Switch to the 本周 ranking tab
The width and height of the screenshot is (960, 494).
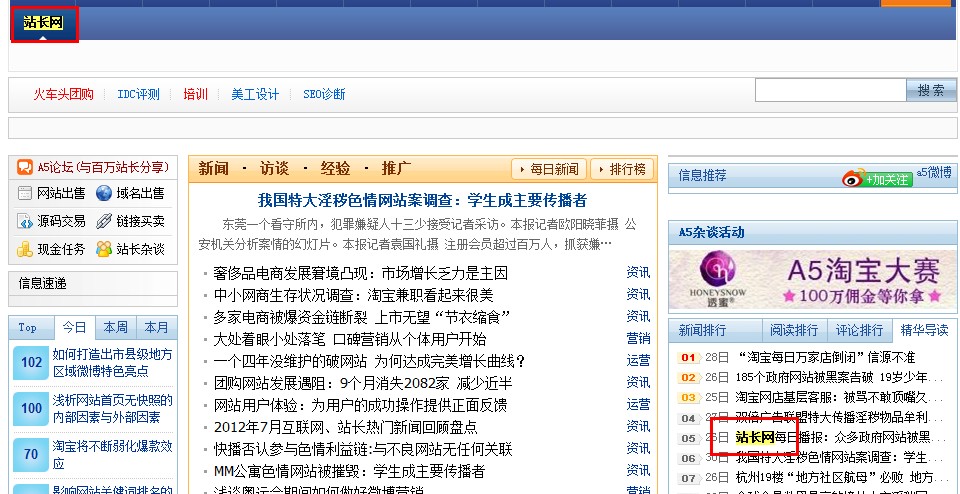[114, 328]
